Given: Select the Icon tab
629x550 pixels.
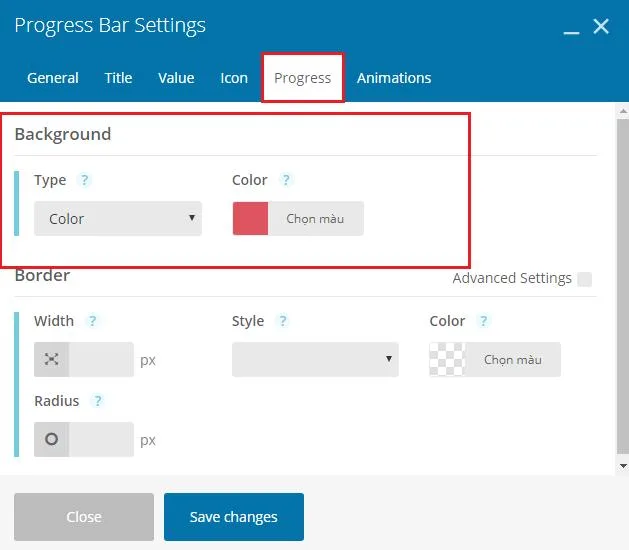Looking at the screenshot, I should tap(234, 78).
